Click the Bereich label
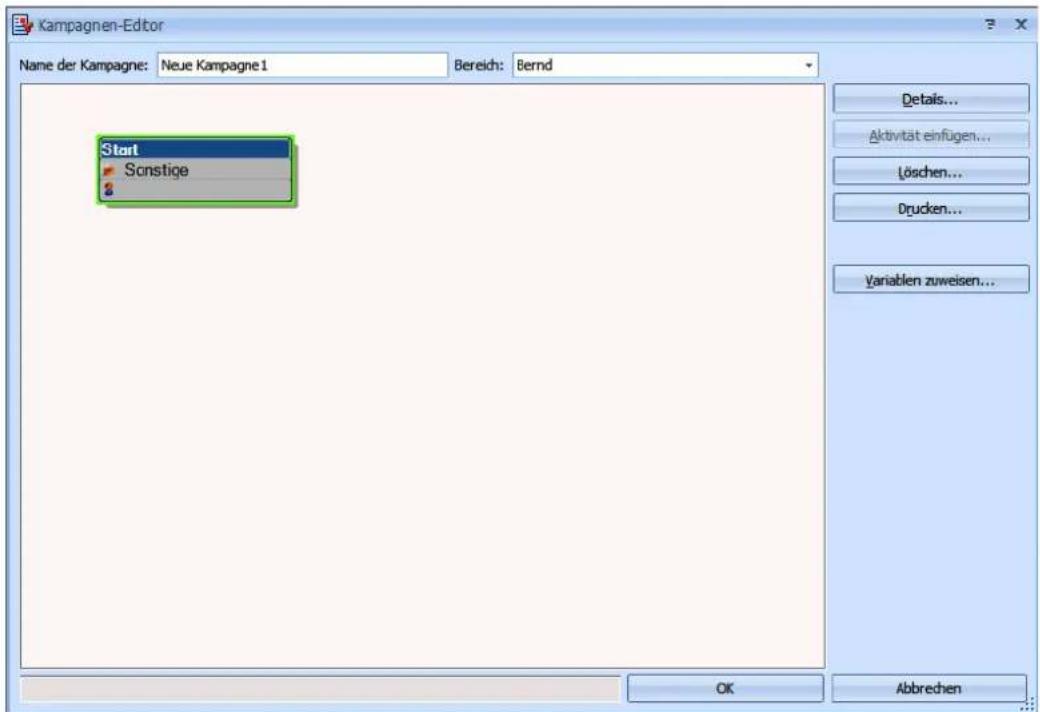This screenshot has width=1040, height=712. 478,65
